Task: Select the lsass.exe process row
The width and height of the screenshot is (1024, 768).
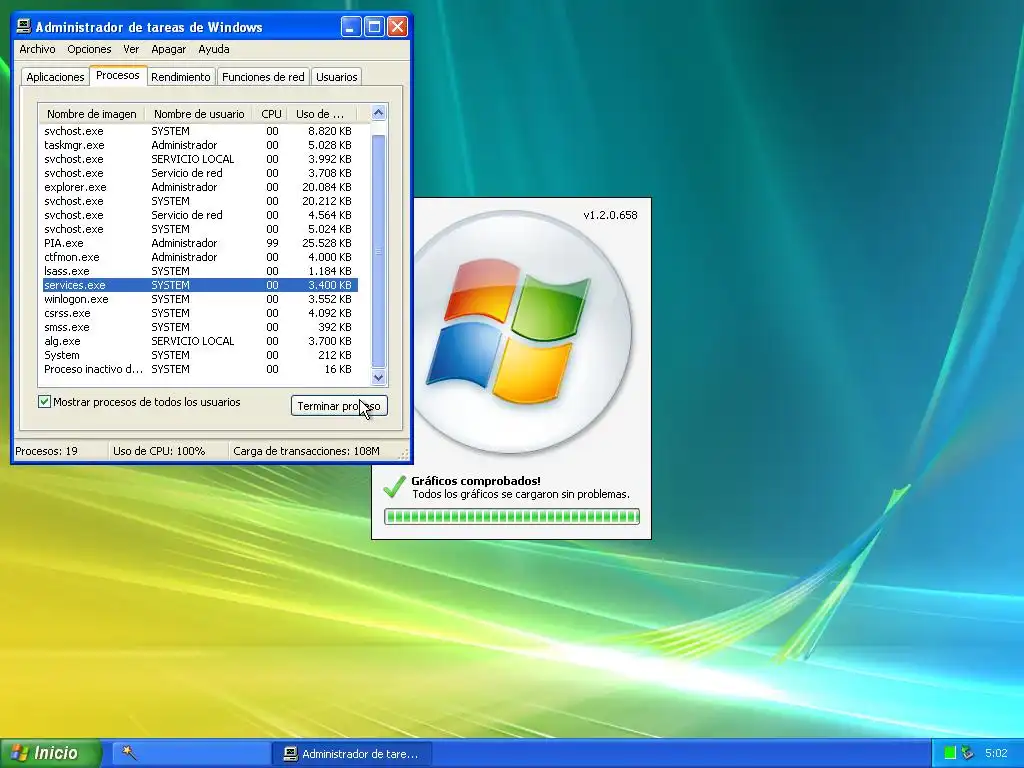Action: click(x=199, y=271)
